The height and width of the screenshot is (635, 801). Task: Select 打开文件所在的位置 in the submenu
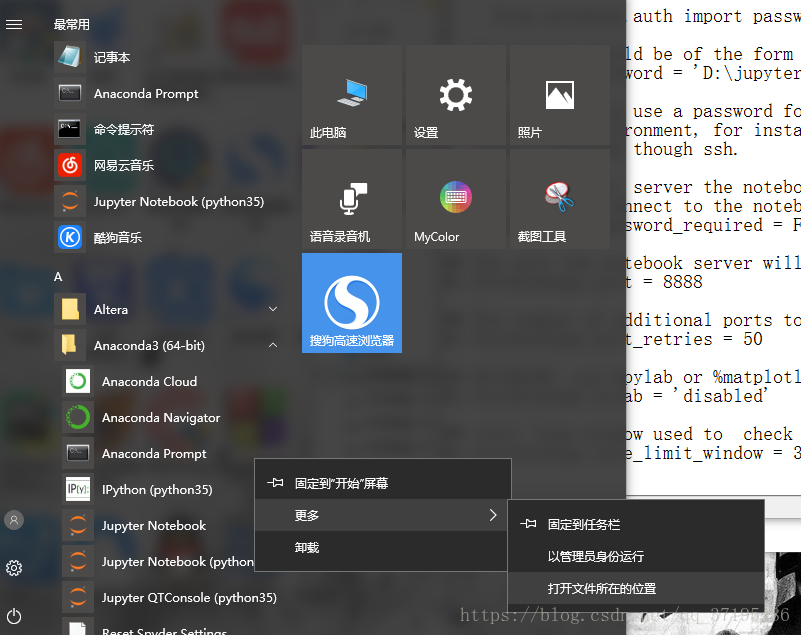[x=636, y=589]
